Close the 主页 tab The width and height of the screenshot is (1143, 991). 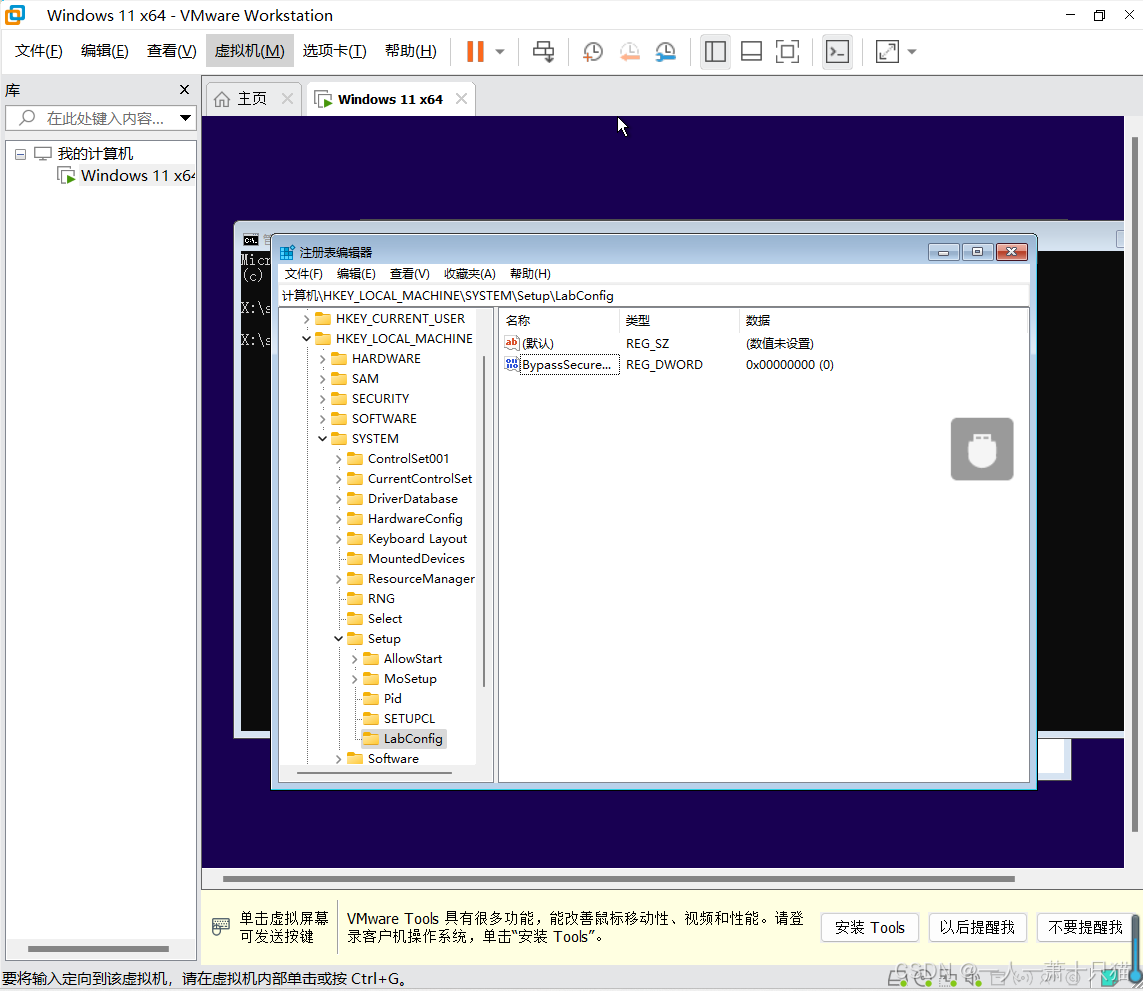click(287, 98)
